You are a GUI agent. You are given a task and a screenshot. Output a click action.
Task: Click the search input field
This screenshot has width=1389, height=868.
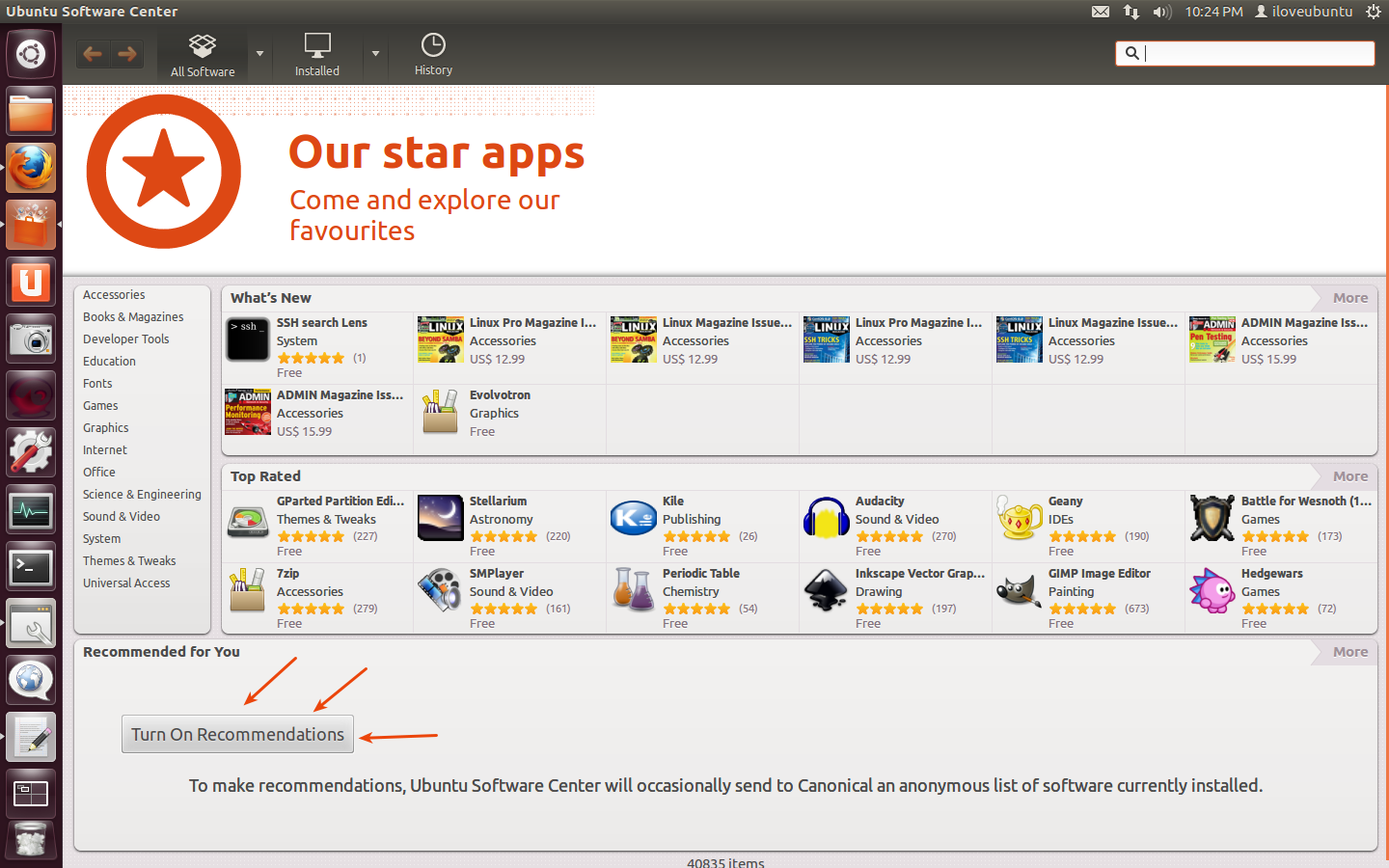tap(1245, 53)
